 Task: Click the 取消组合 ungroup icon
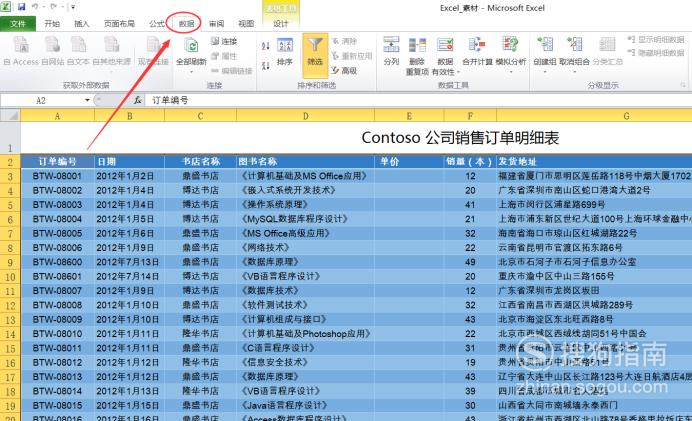coord(574,45)
